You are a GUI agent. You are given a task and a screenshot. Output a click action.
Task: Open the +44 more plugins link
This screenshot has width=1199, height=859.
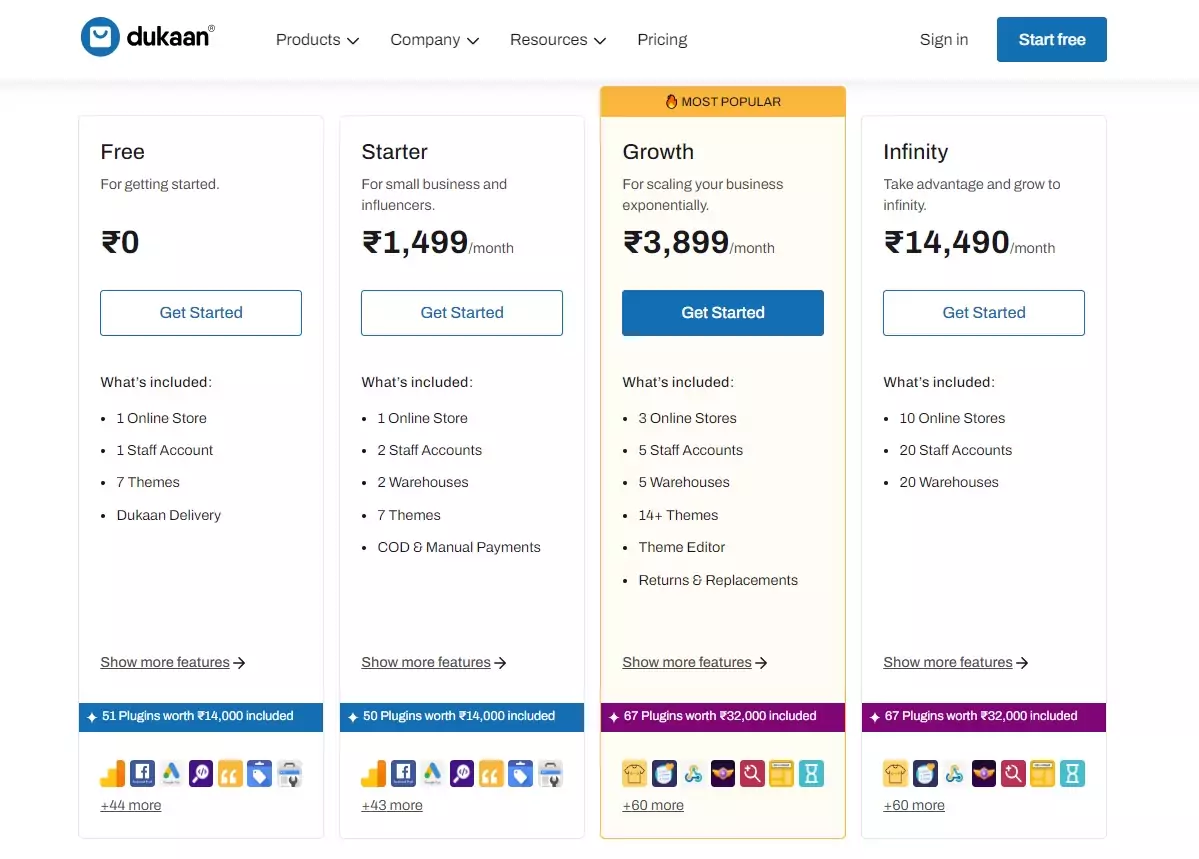[131, 805]
